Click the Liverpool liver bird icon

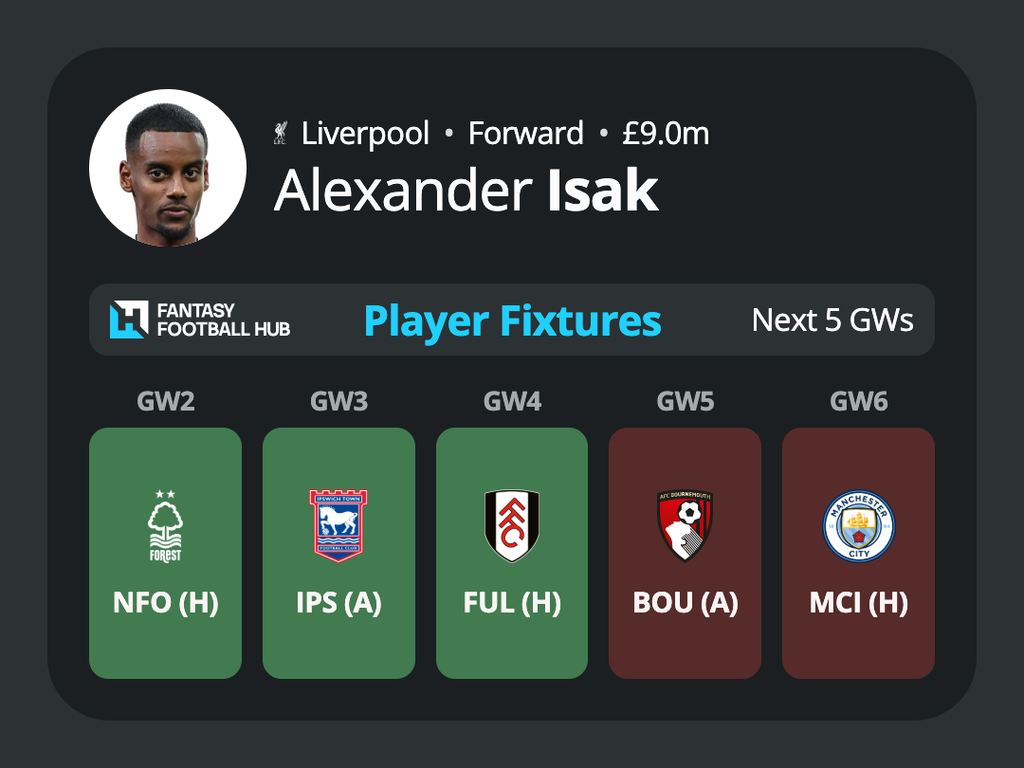(x=280, y=133)
